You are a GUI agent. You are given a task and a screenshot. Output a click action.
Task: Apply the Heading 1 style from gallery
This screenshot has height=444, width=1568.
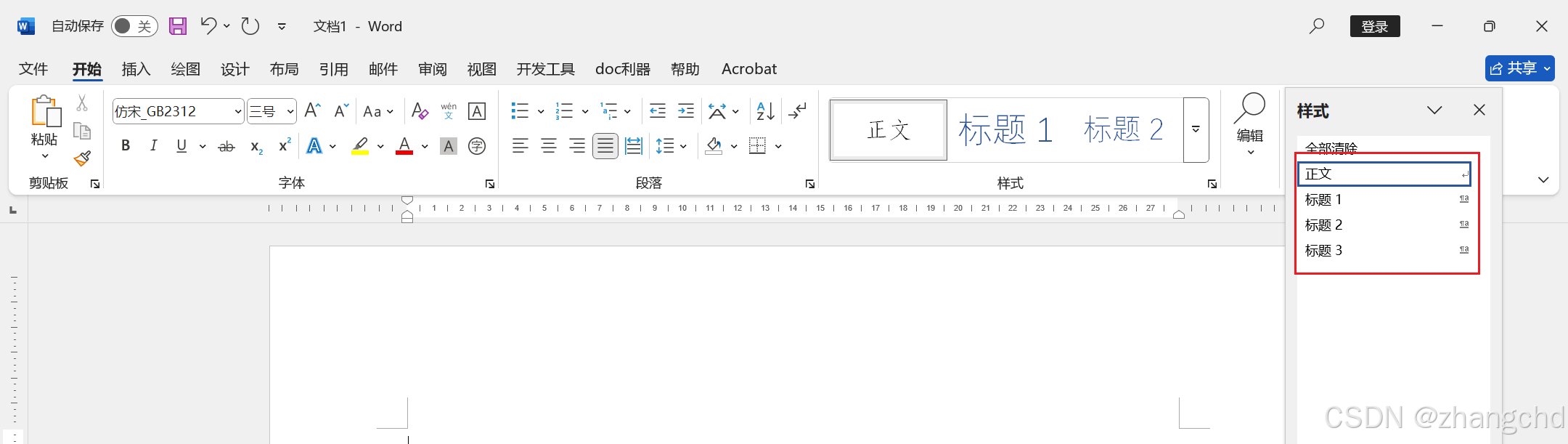tap(1005, 129)
